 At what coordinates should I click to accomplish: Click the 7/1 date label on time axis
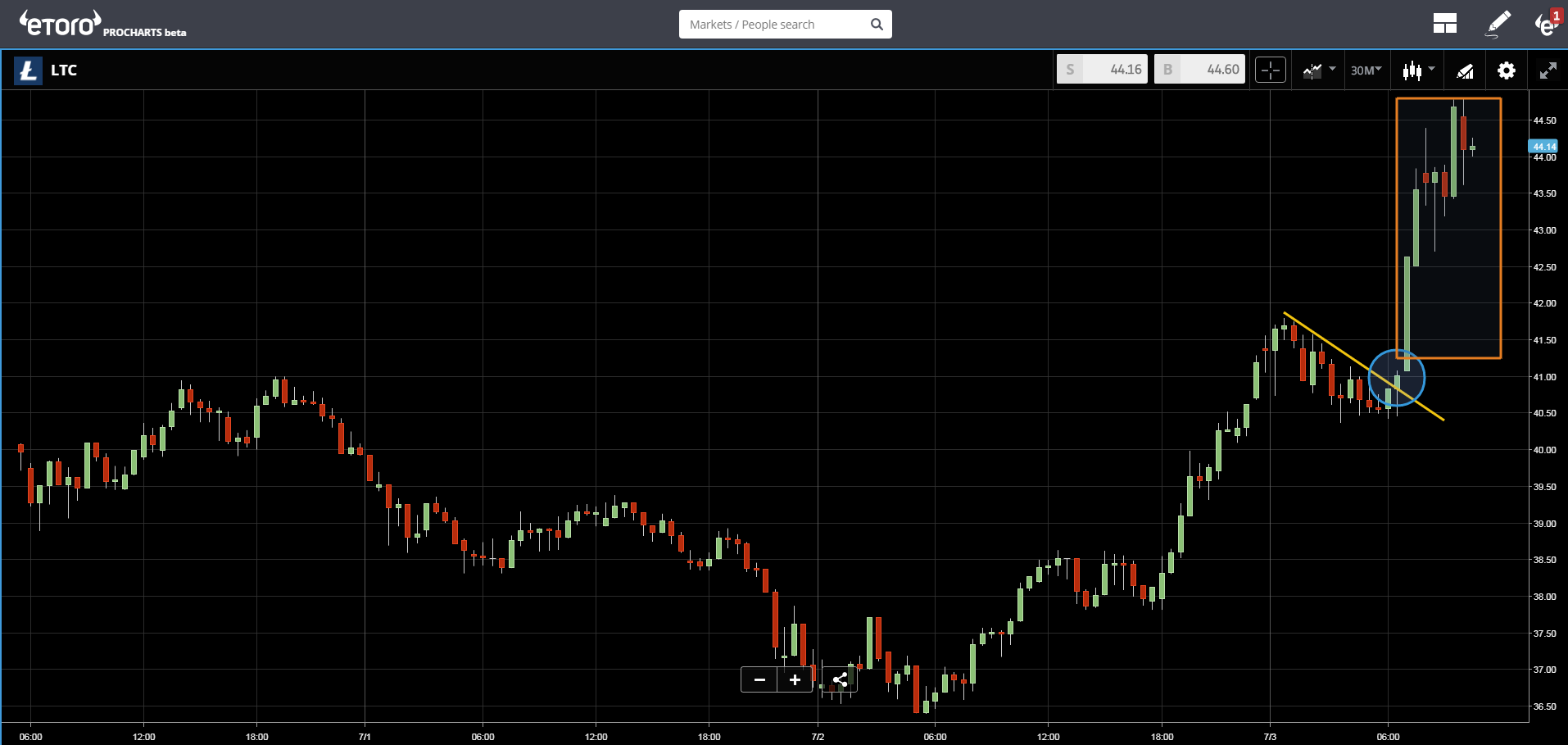(x=365, y=737)
